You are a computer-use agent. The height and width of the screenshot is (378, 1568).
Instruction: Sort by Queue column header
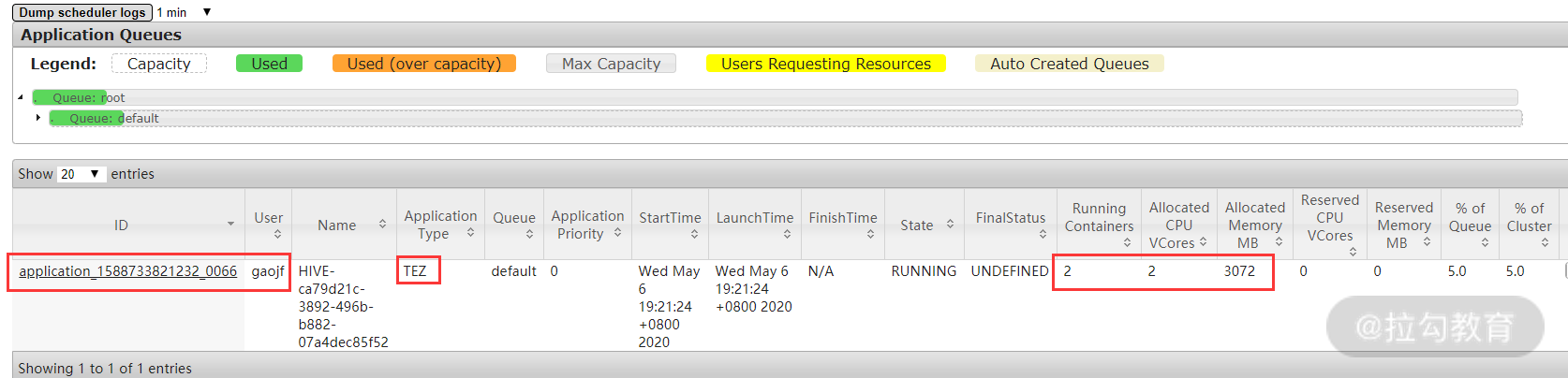[x=514, y=225]
